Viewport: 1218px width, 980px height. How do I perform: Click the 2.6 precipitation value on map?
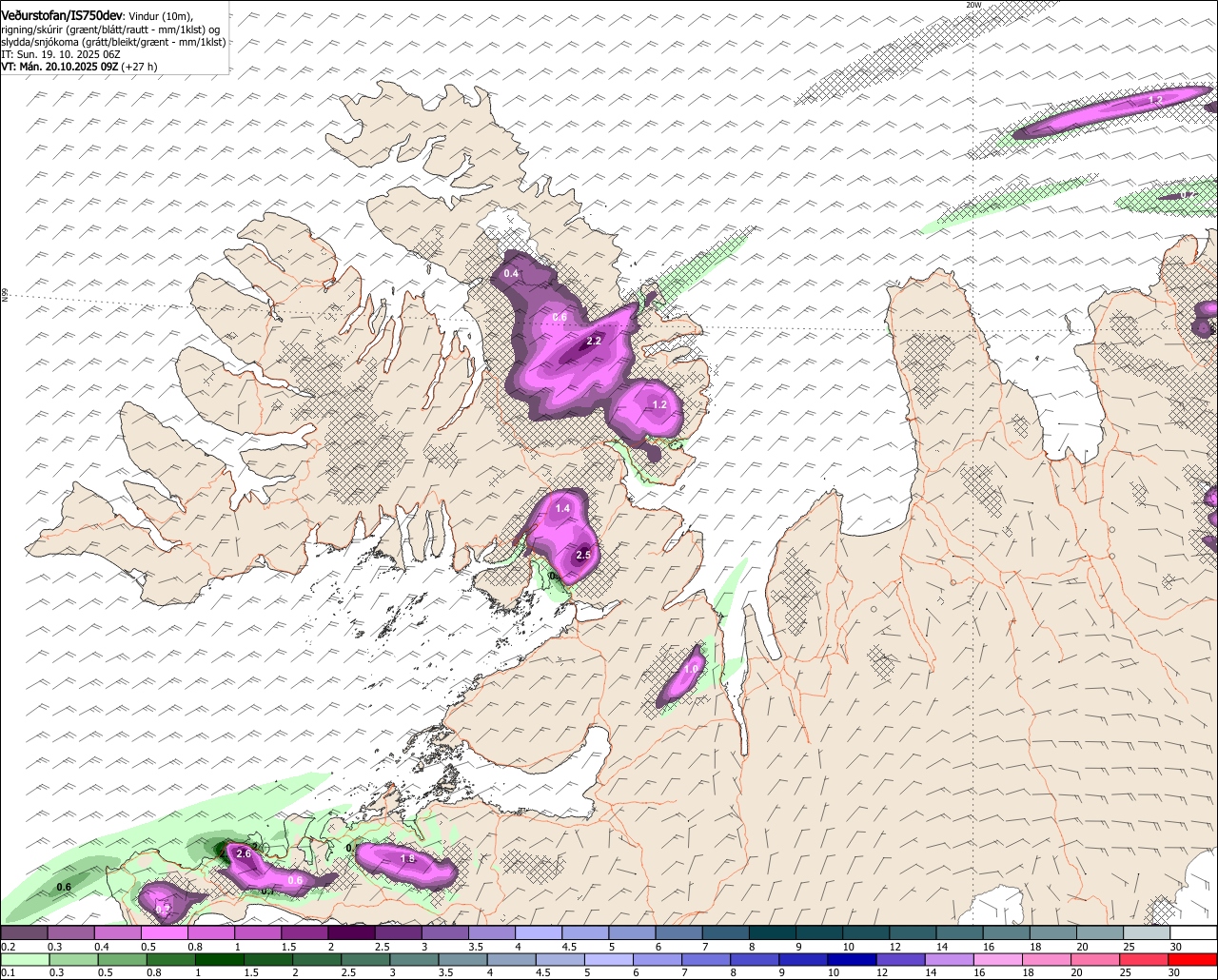point(244,853)
